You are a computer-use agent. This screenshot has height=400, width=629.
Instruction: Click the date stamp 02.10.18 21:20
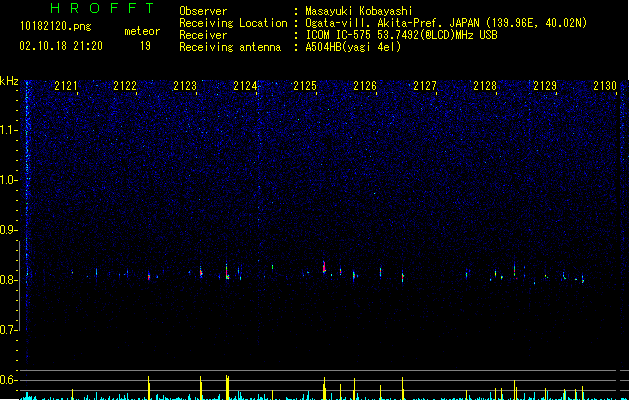coord(61,46)
